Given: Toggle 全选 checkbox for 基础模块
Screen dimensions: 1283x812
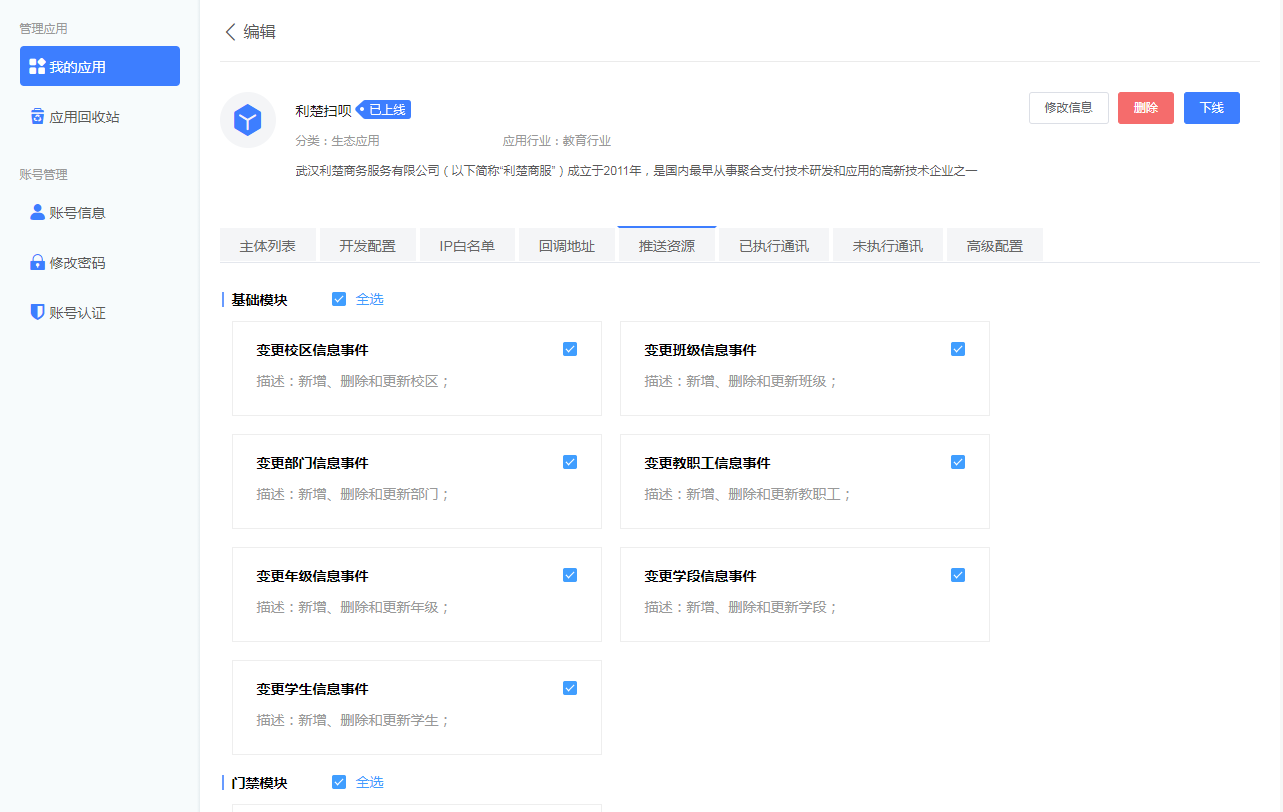Looking at the screenshot, I should tap(339, 298).
